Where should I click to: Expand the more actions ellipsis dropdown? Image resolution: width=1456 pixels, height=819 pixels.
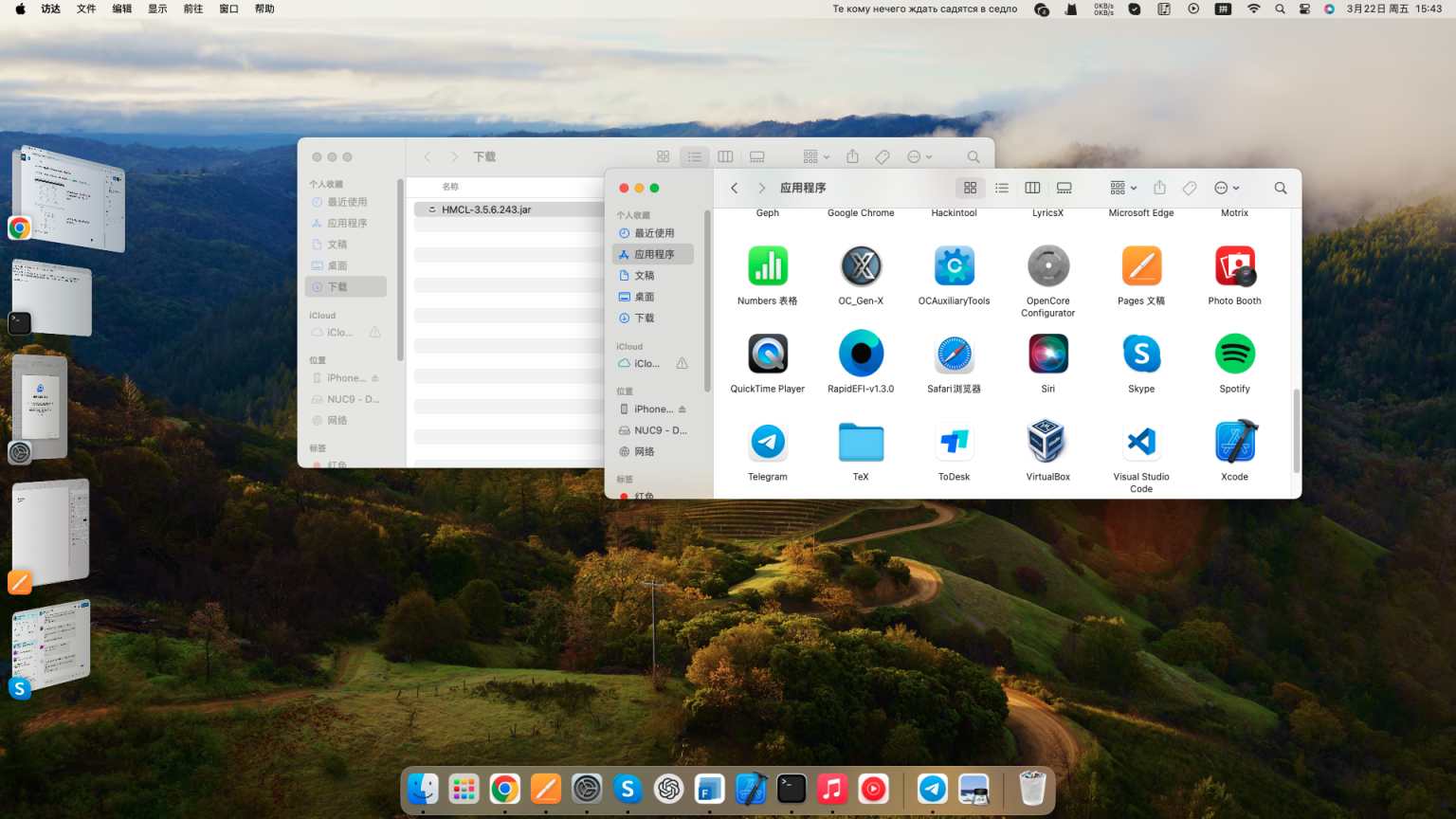pos(1227,188)
